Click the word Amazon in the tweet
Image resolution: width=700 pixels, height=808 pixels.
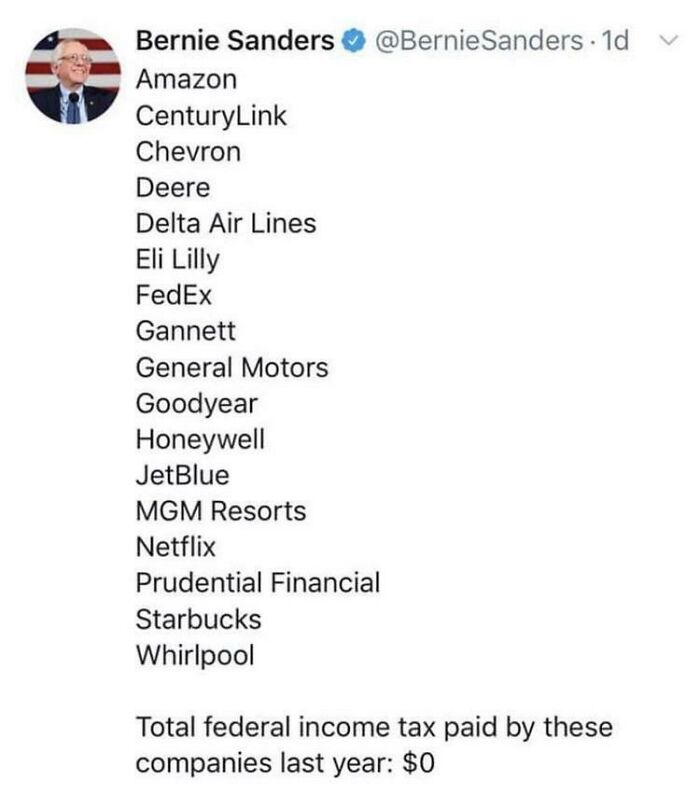pyautogui.click(x=187, y=78)
